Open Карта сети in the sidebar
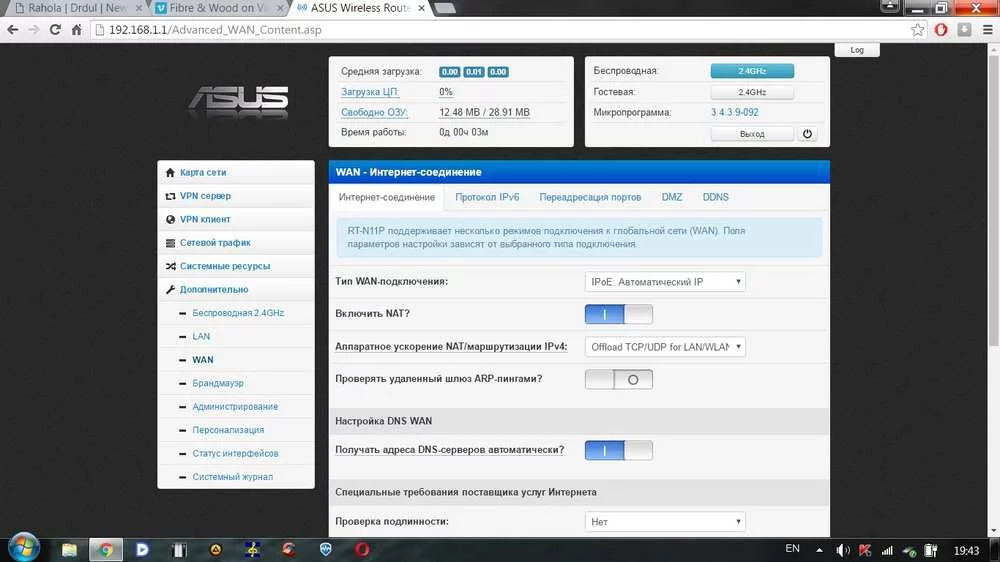 (236, 172)
